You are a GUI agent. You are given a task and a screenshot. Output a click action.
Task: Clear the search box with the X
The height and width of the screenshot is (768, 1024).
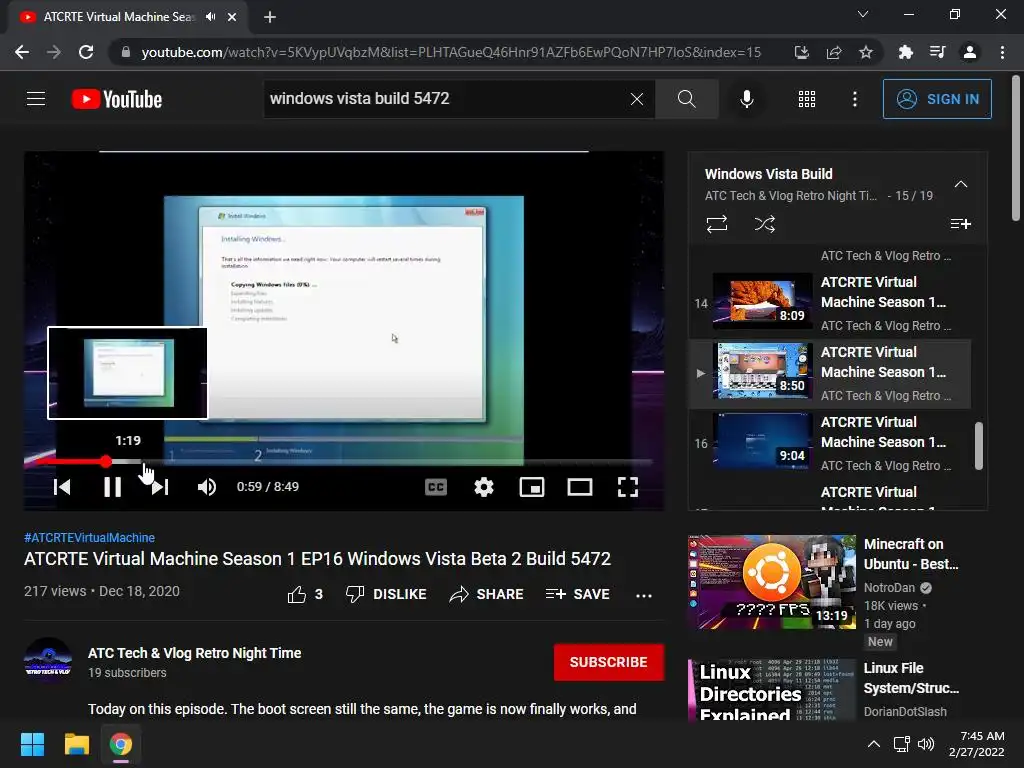[637, 99]
